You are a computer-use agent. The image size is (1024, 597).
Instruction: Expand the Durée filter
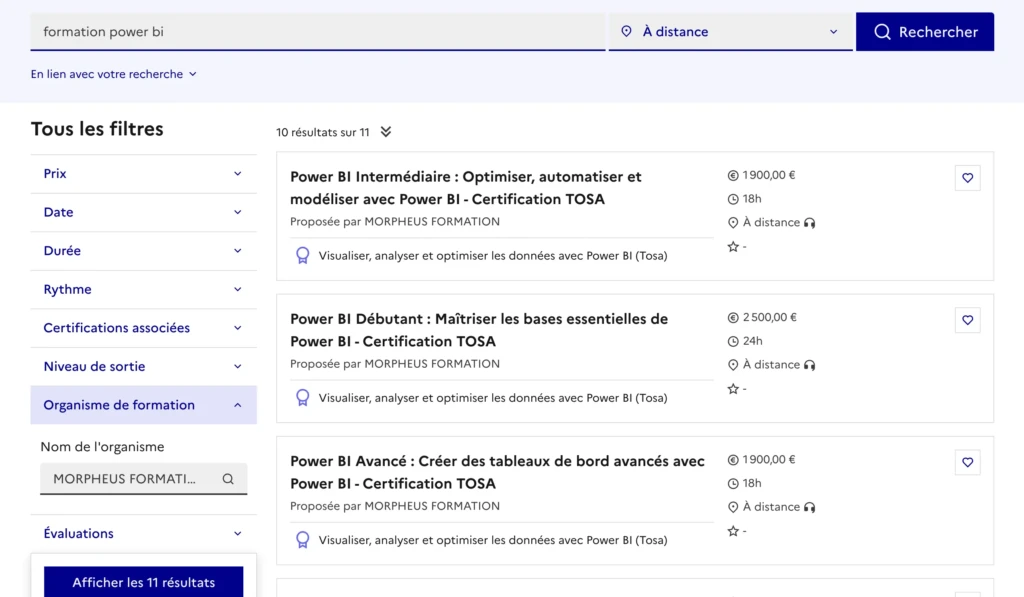pyautogui.click(x=143, y=250)
